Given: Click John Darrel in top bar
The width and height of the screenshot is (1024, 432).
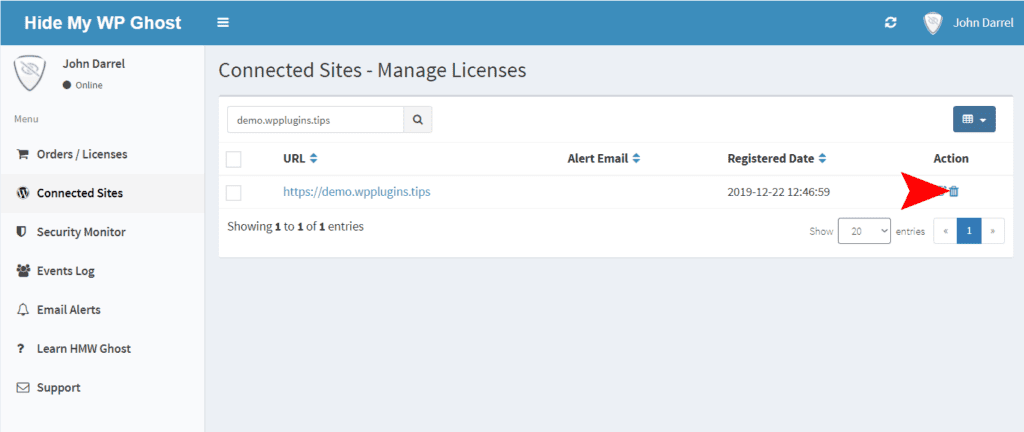Looking at the screenshot, I should click(x=984, y=23).
